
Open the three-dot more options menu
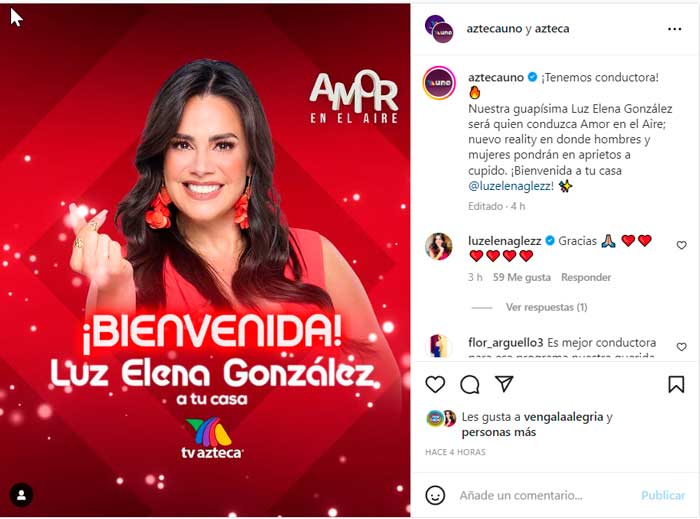[x=674, y=29]
